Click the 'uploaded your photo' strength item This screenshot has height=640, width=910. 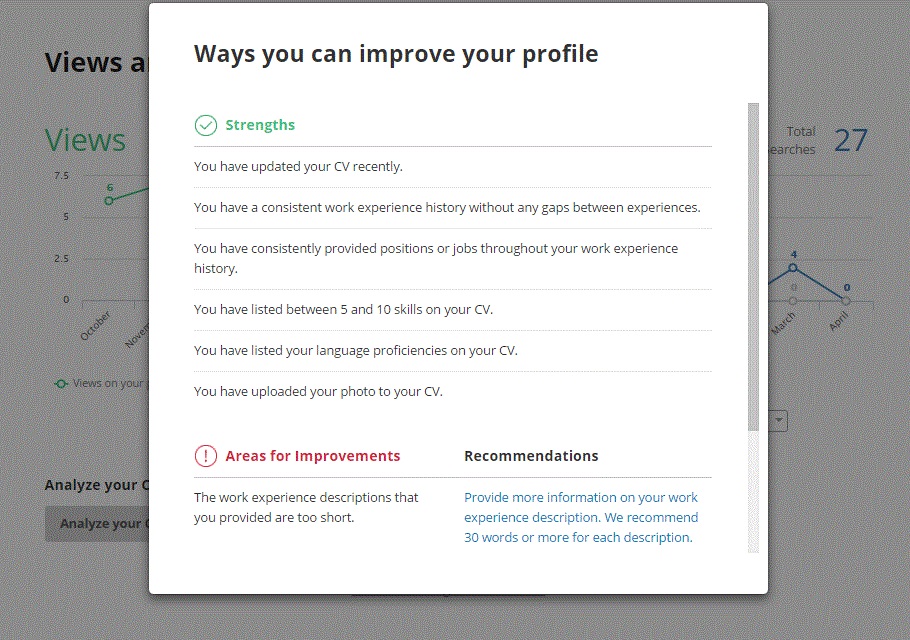point(318,392)
